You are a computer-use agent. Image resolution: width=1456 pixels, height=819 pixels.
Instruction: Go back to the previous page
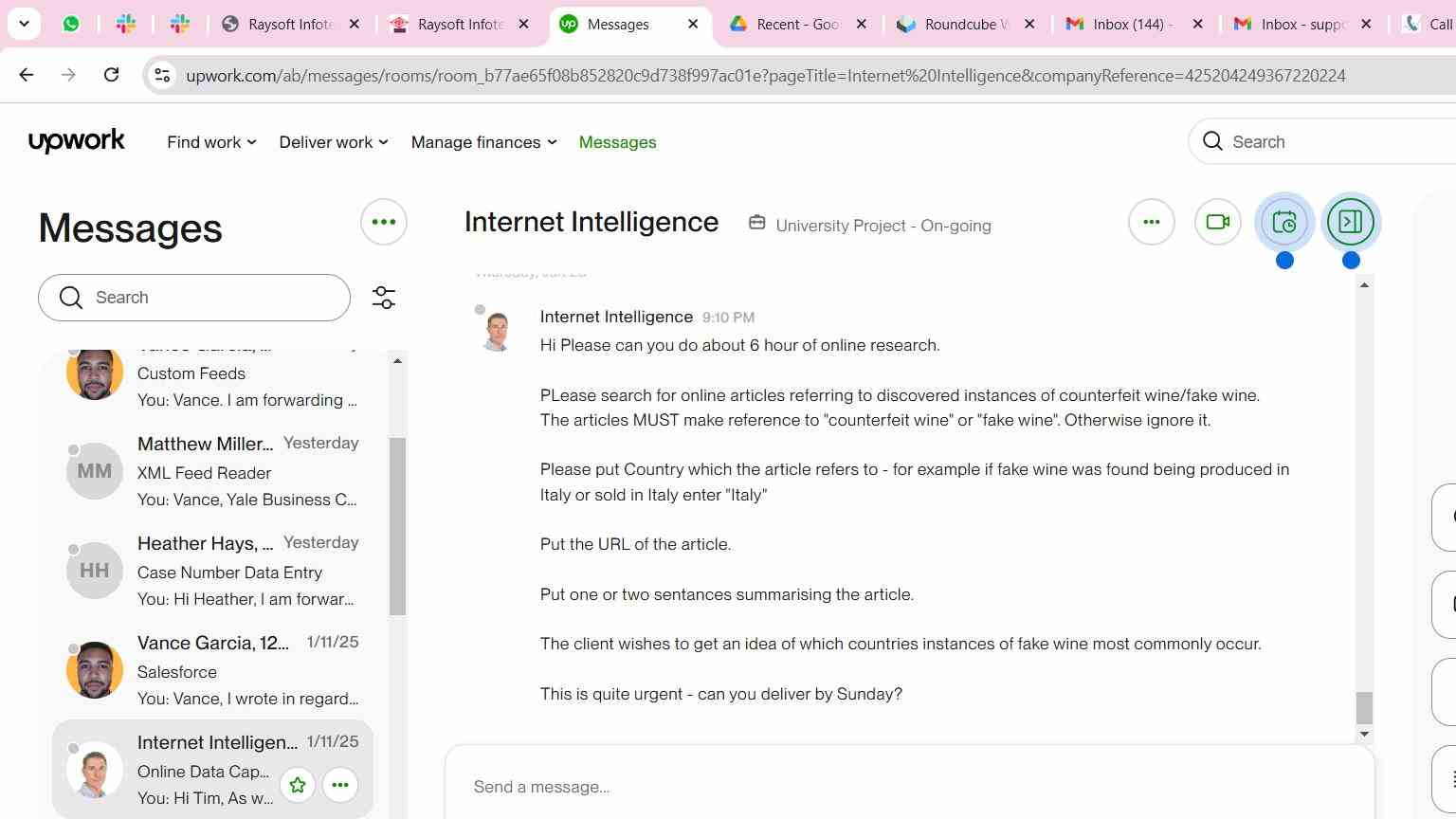click(27, 75)
